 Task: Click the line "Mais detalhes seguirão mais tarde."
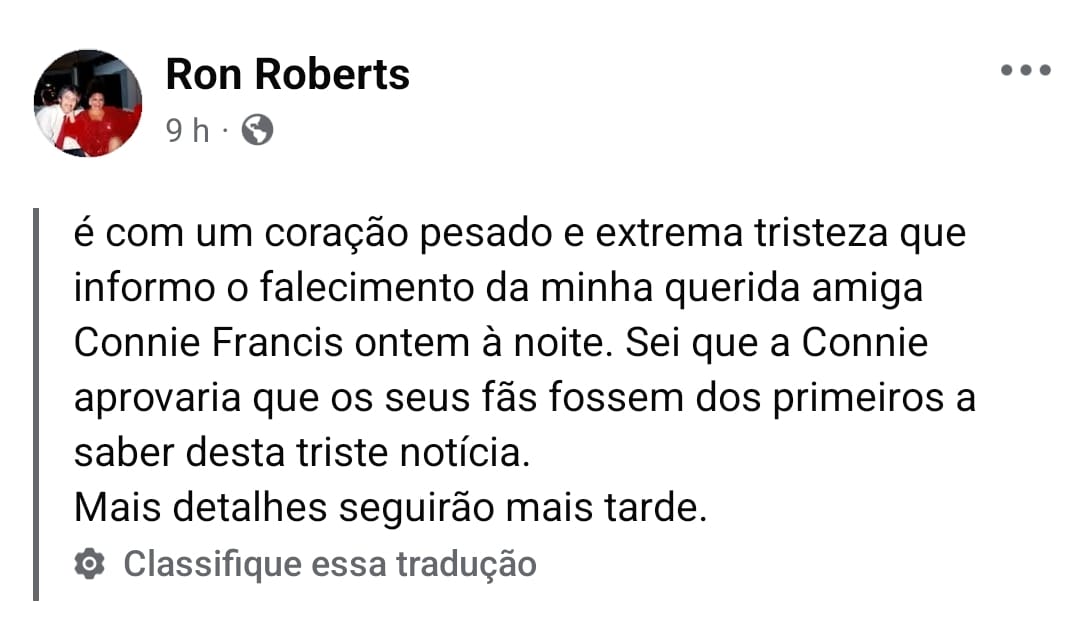tap(391, 508)
